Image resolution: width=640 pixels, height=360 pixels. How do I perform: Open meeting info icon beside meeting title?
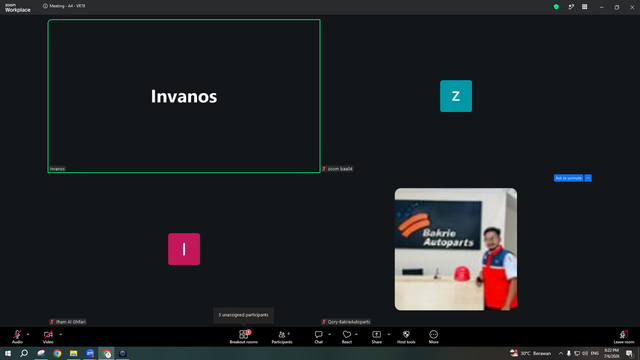(45, 6)
